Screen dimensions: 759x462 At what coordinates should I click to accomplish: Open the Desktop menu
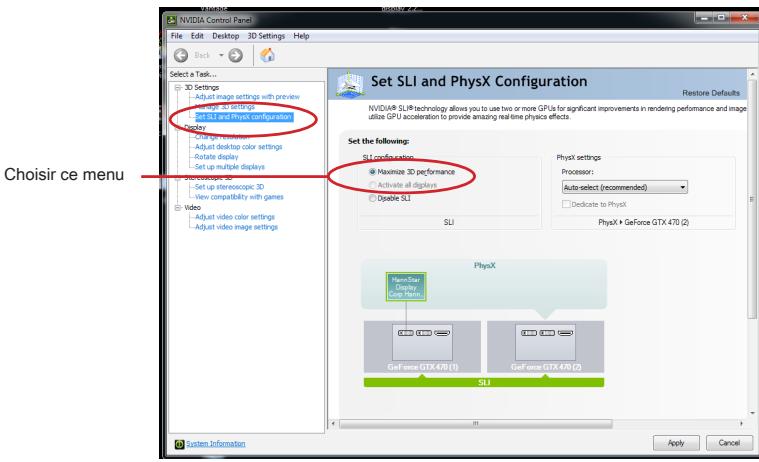point(226,36)
